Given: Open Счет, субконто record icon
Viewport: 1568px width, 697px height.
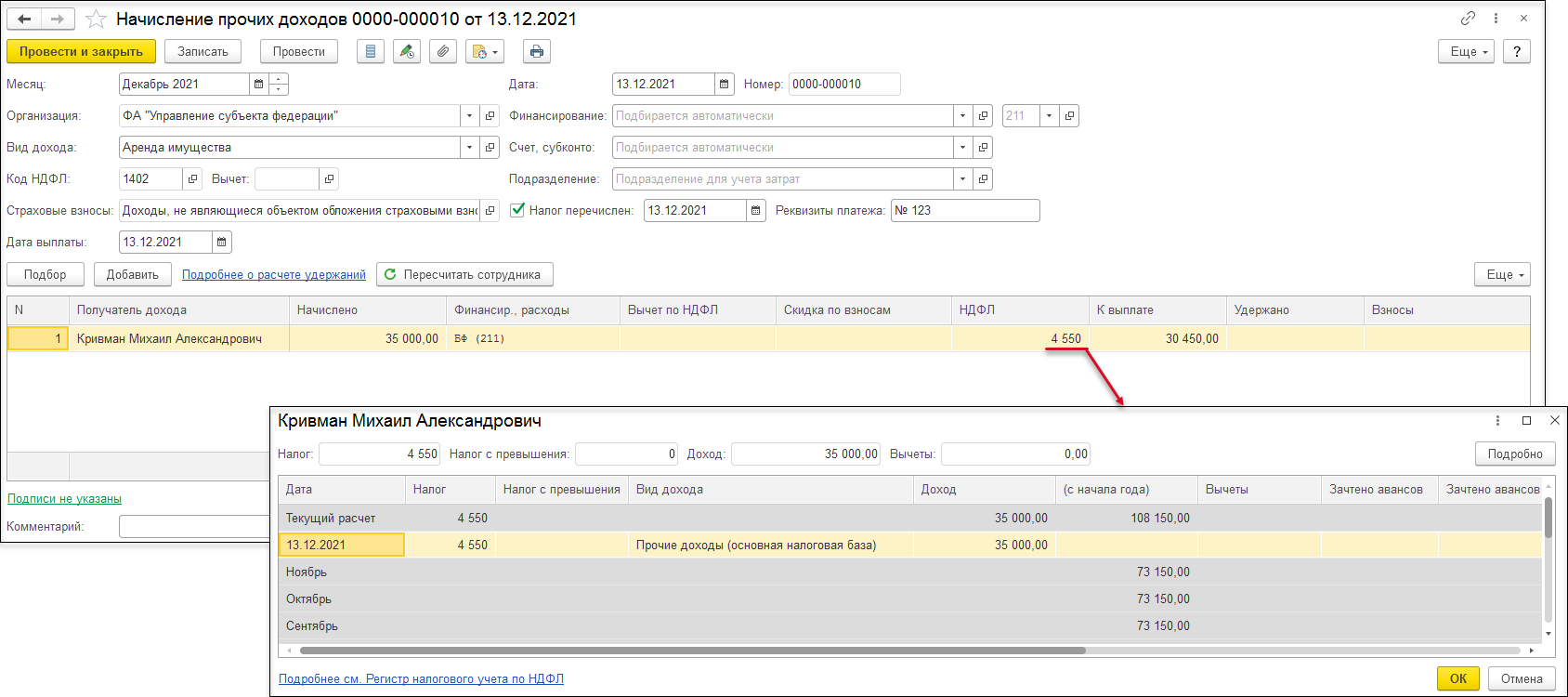Looking at the screenshot, I should pos(983,148).
